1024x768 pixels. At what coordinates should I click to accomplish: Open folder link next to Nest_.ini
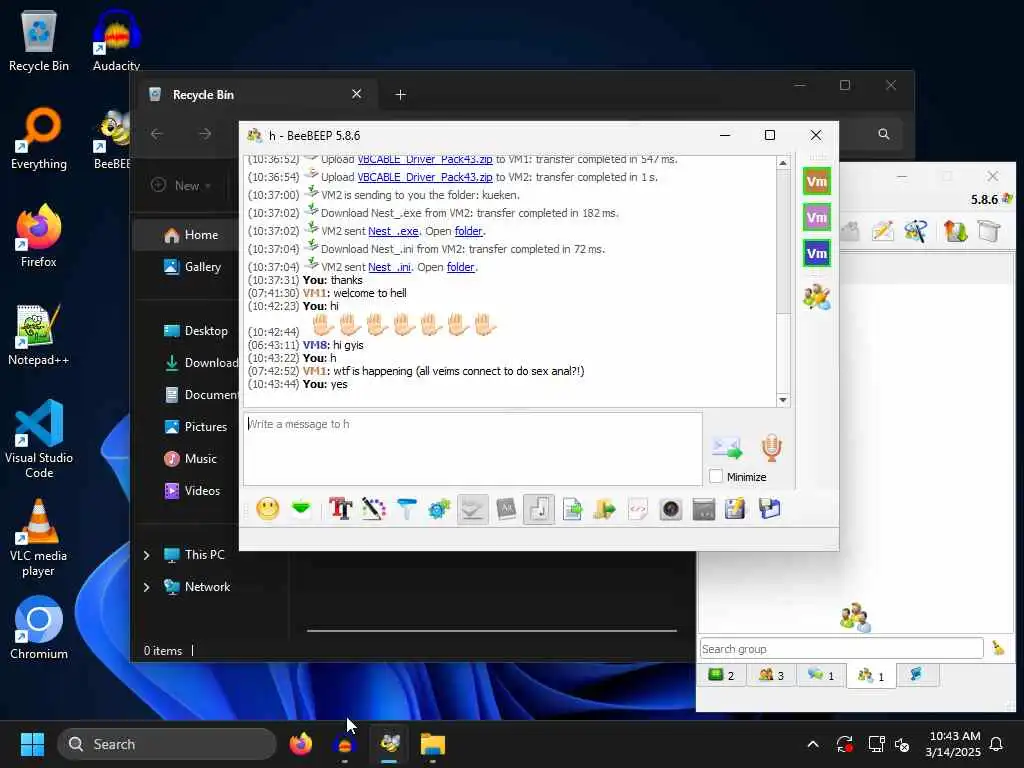pyautogui.click(x=460, y=267)
